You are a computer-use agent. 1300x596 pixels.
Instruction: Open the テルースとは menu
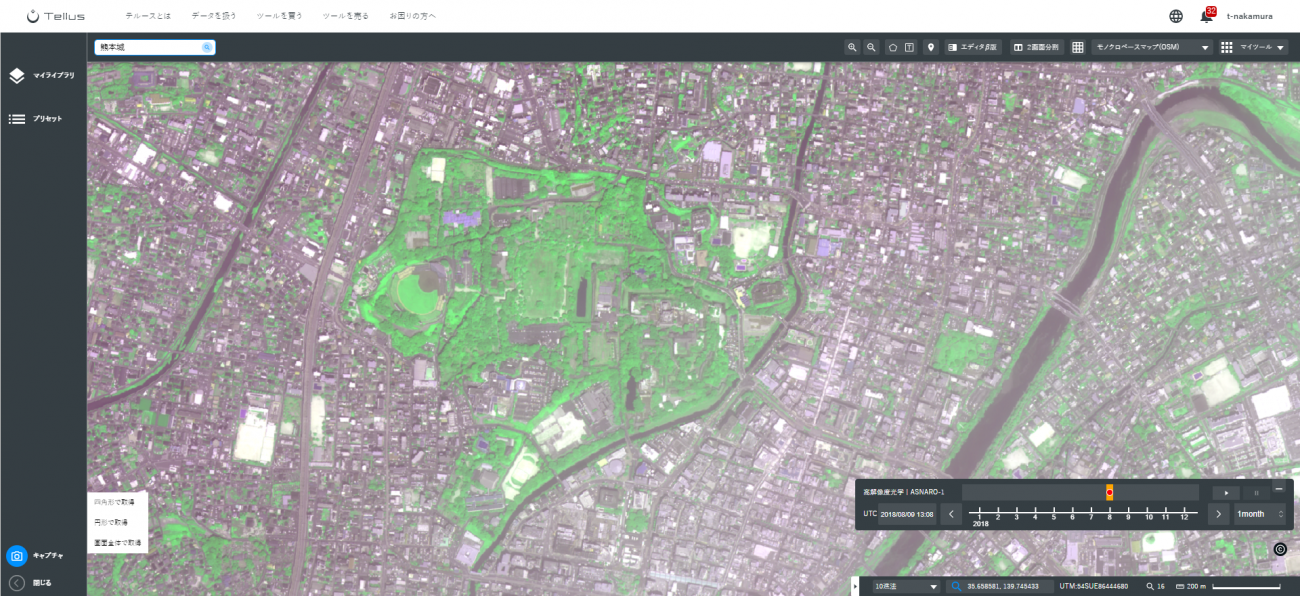148,16
